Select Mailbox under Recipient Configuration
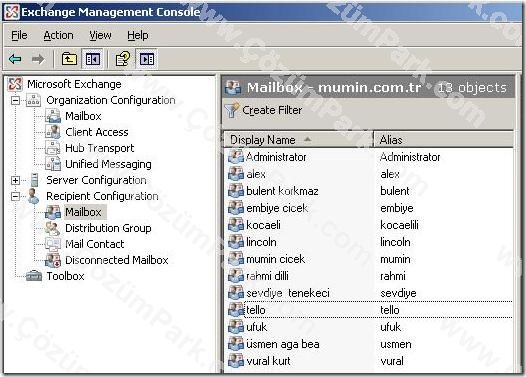526x377 pixels. coord(83,212)
